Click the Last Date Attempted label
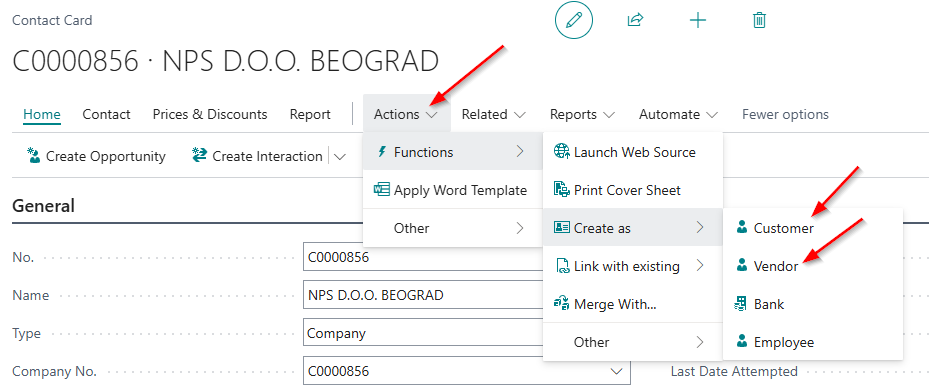This screenshot has width=929, height=389. coord(734,371)
